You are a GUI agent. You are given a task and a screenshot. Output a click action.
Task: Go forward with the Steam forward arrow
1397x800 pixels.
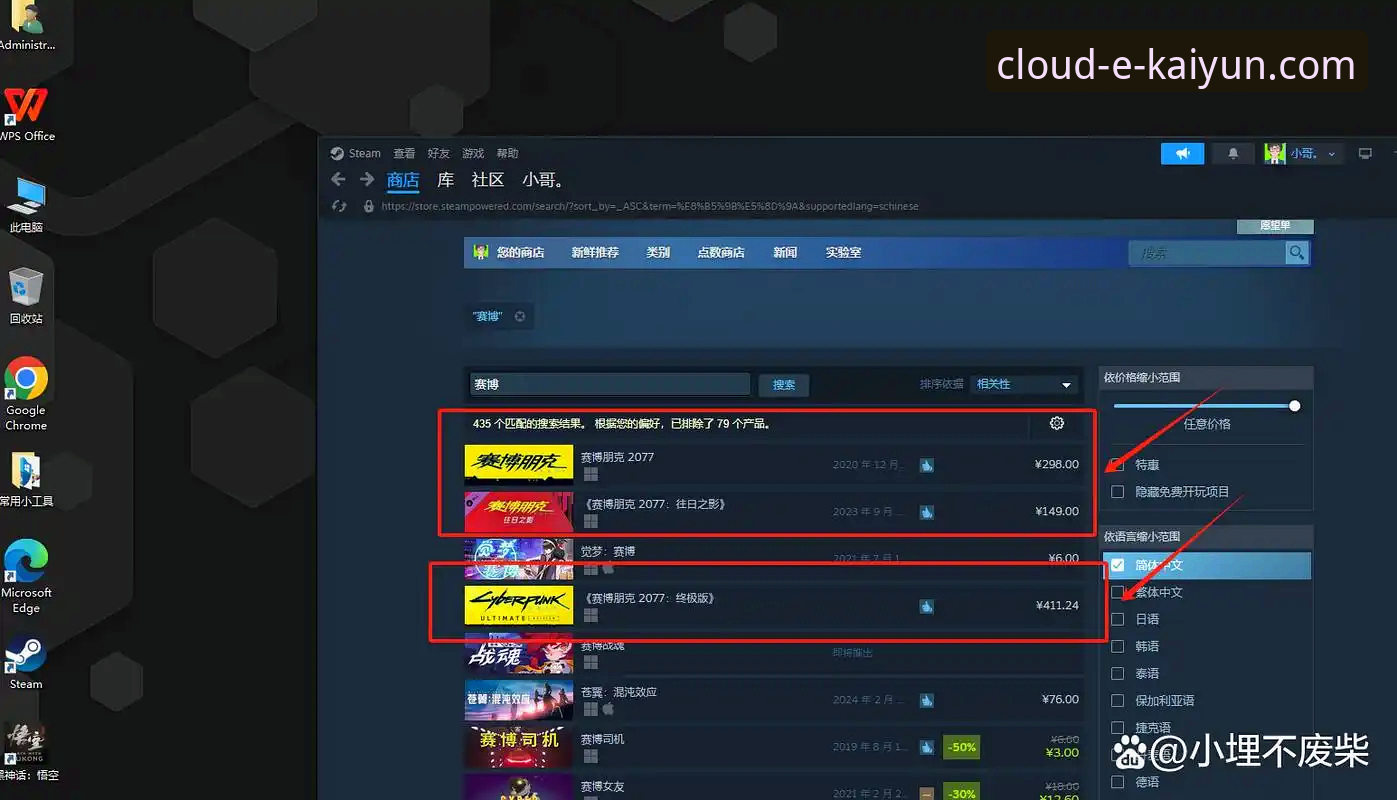coord(367,179)
